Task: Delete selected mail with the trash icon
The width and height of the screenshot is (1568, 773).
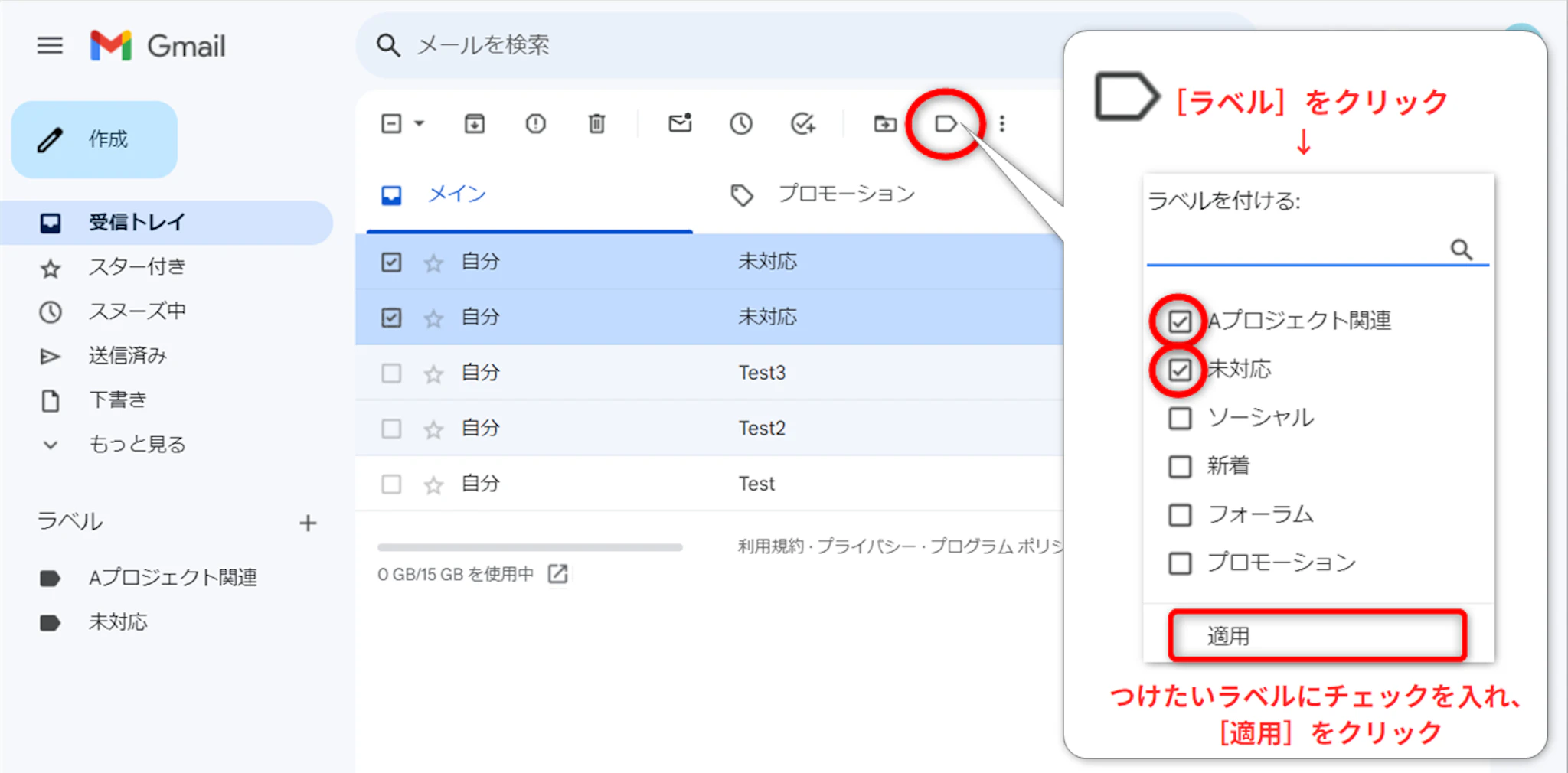Action: point(596,123)
